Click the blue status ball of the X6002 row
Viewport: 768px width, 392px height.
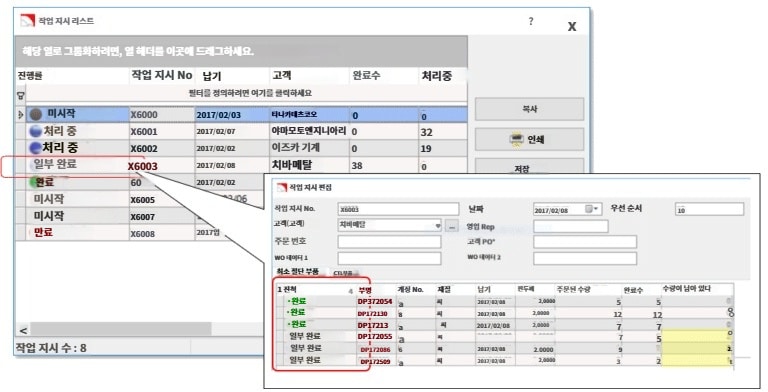(35, 148)
